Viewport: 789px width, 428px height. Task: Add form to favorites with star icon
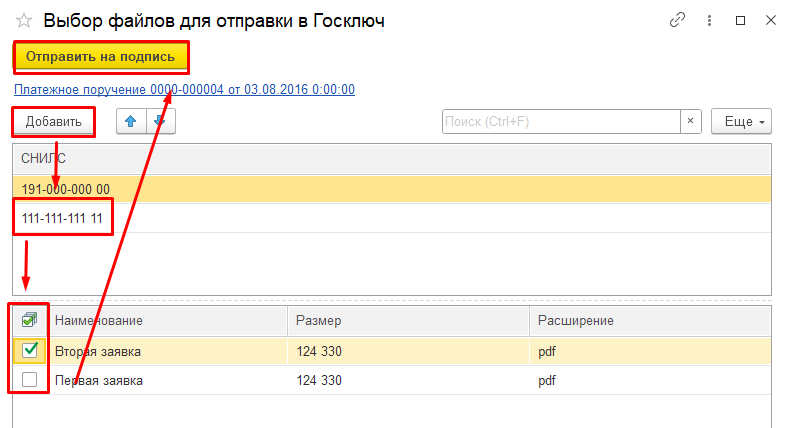click(x=24, y=21)
